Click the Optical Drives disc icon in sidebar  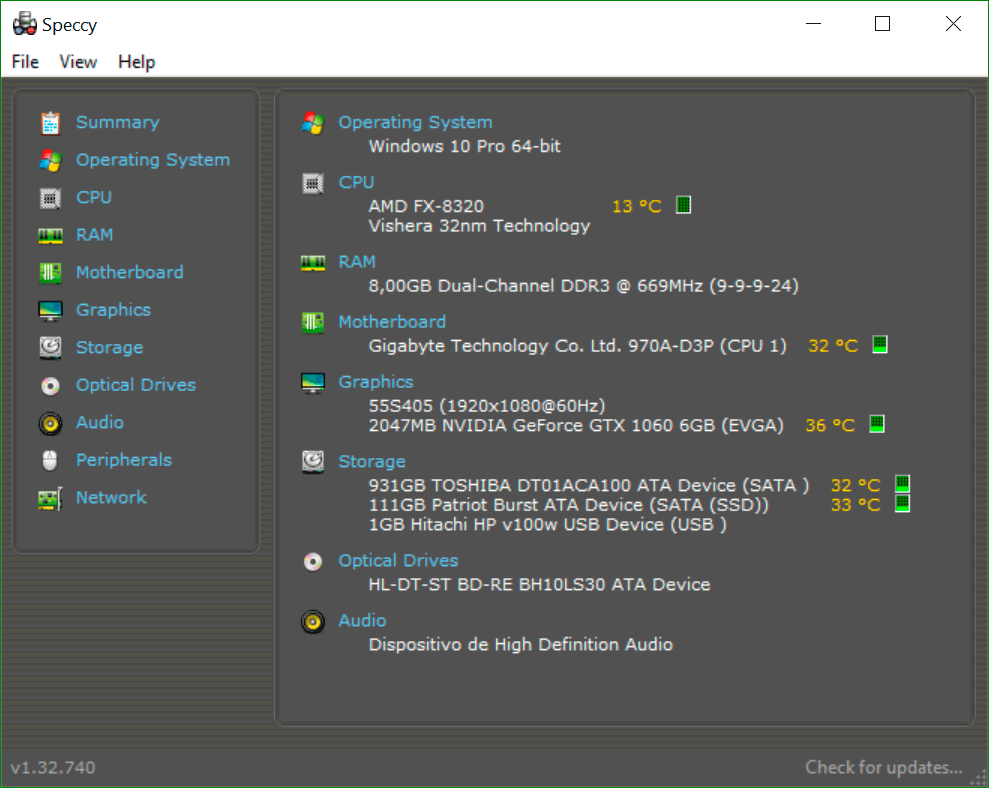(50, 385)
